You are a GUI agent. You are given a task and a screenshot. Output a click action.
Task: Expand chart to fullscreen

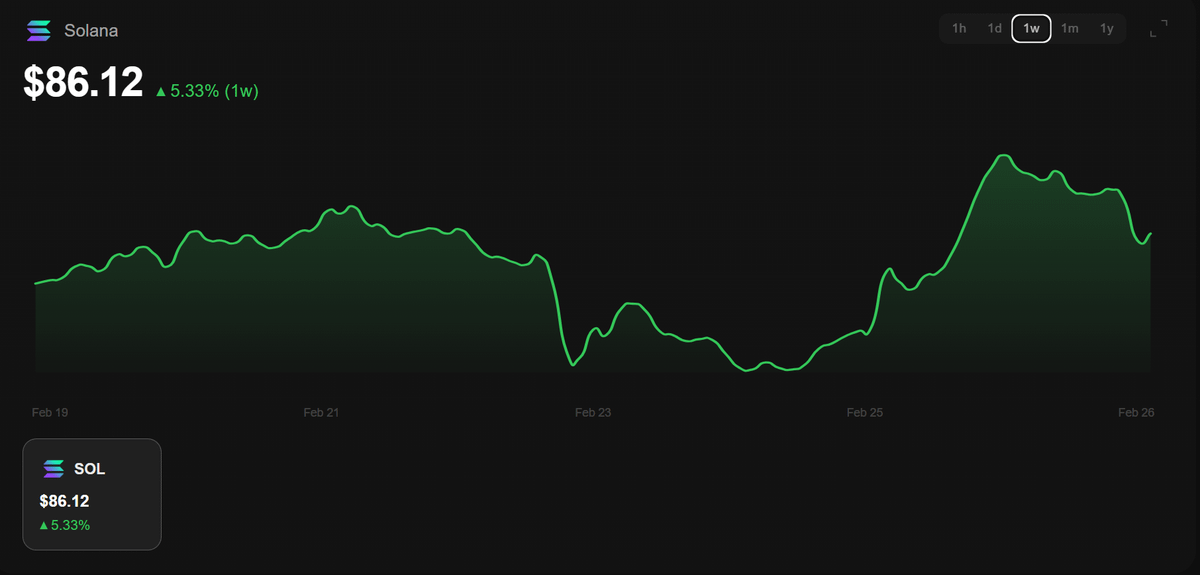pyautogui.click(x=1159, y=29)
